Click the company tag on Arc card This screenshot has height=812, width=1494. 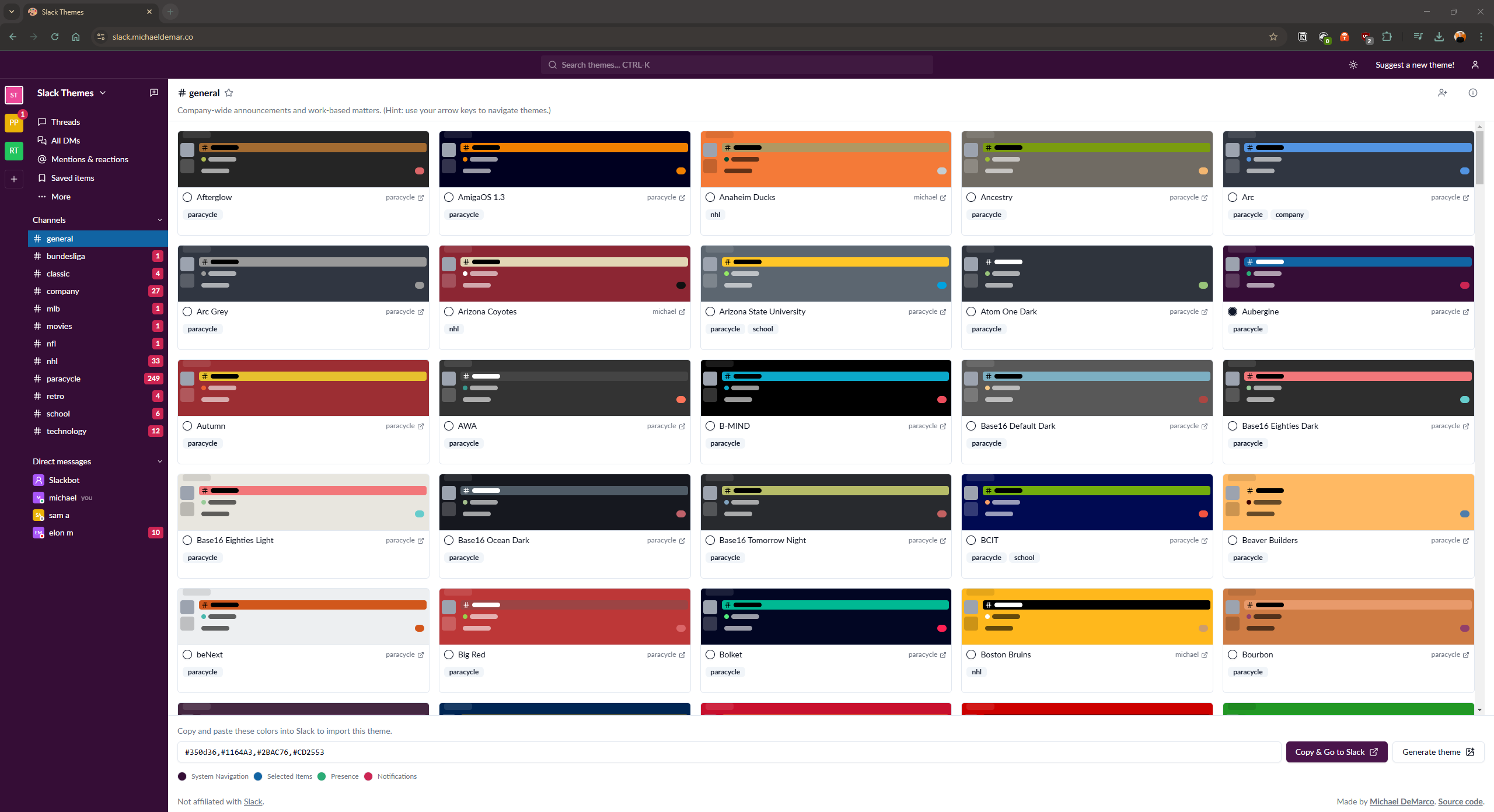(1289, 215)
